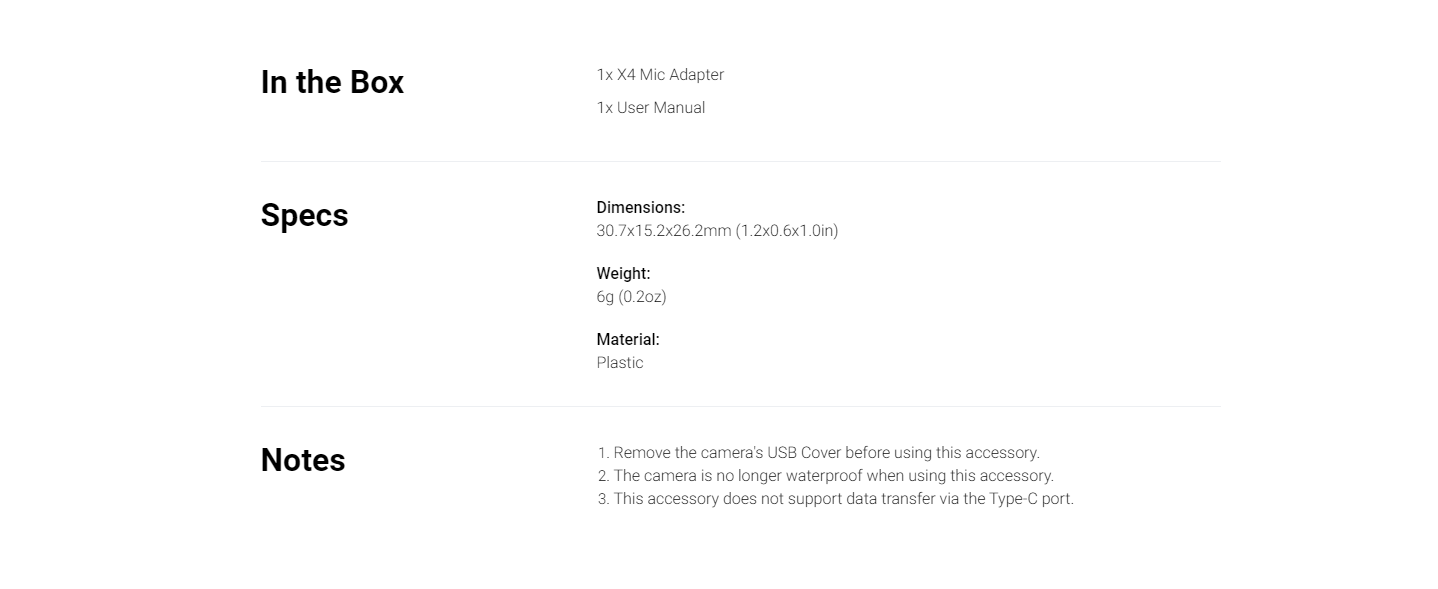The height and width of the screenshot is (589, 1438).
Task: Click the "Plastic" material value
Action: coord(620,363)
